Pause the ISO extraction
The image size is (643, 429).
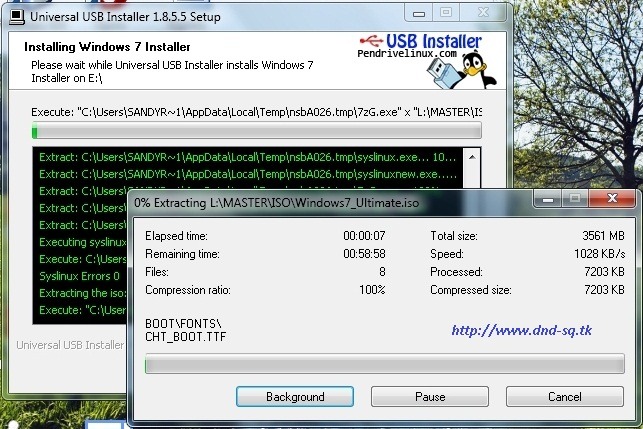(430, 397)
